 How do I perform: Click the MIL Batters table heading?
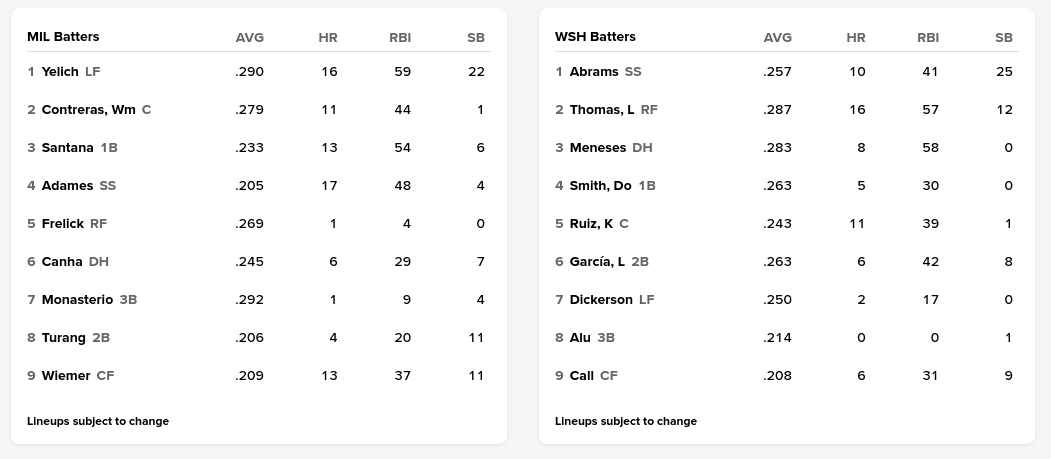[63, 37]
